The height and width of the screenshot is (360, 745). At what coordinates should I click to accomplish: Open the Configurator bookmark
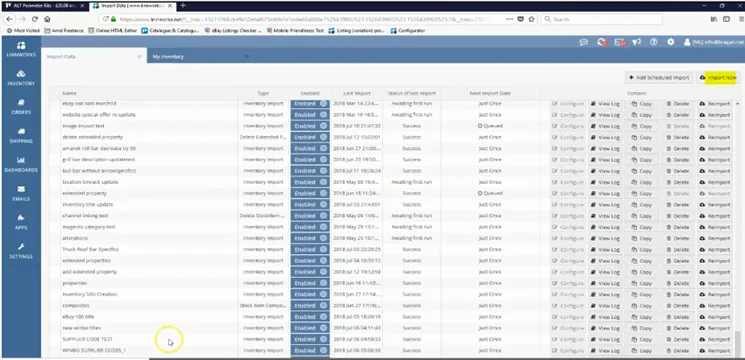click(x=408, y=30)
